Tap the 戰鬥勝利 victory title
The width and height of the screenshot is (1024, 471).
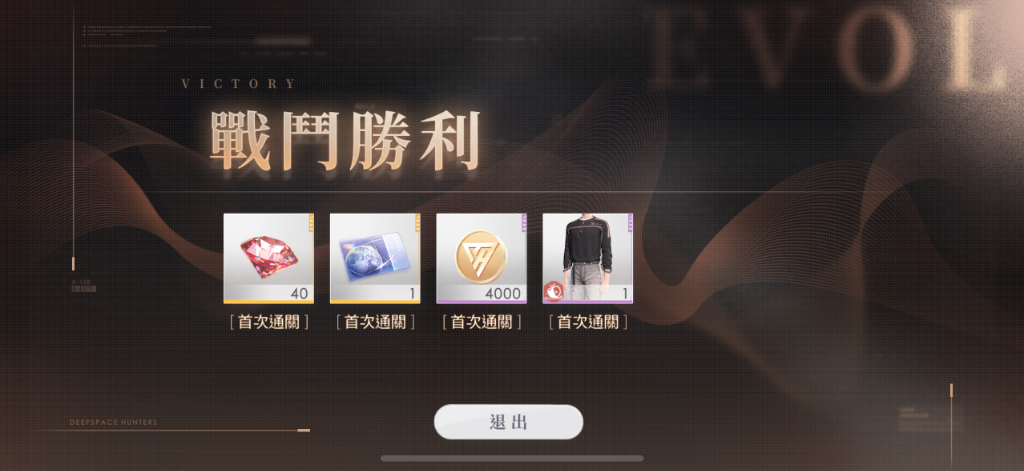[345, 140]
